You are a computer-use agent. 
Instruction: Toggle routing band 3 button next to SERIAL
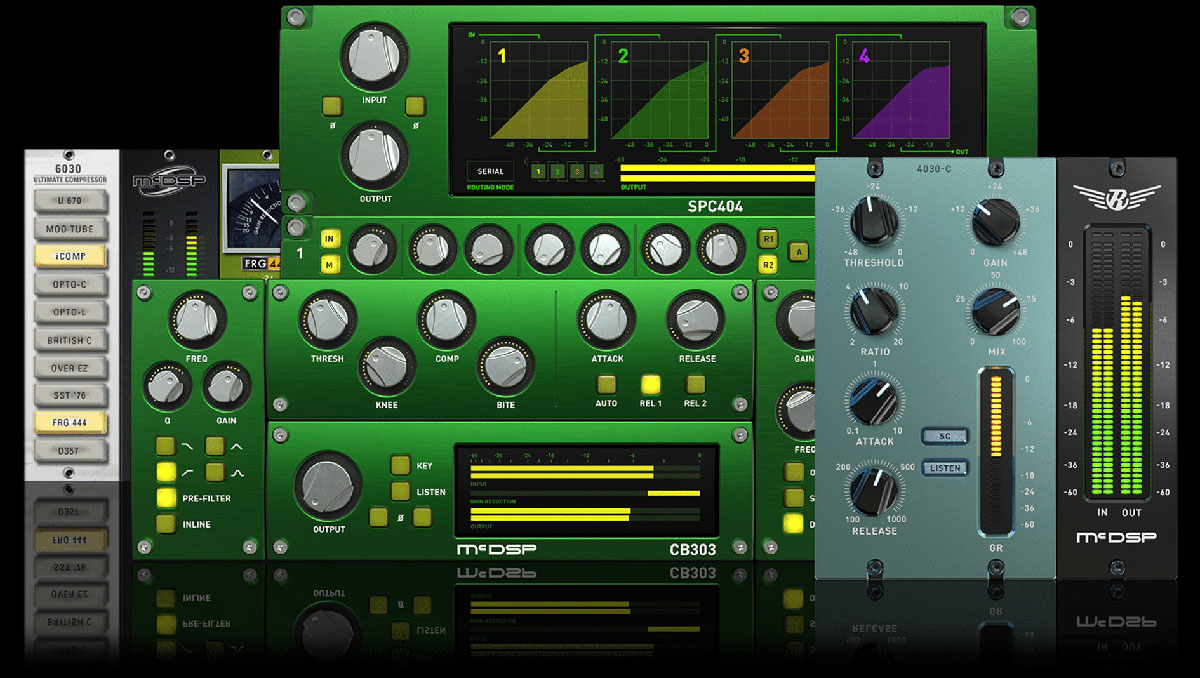point(577,172)
